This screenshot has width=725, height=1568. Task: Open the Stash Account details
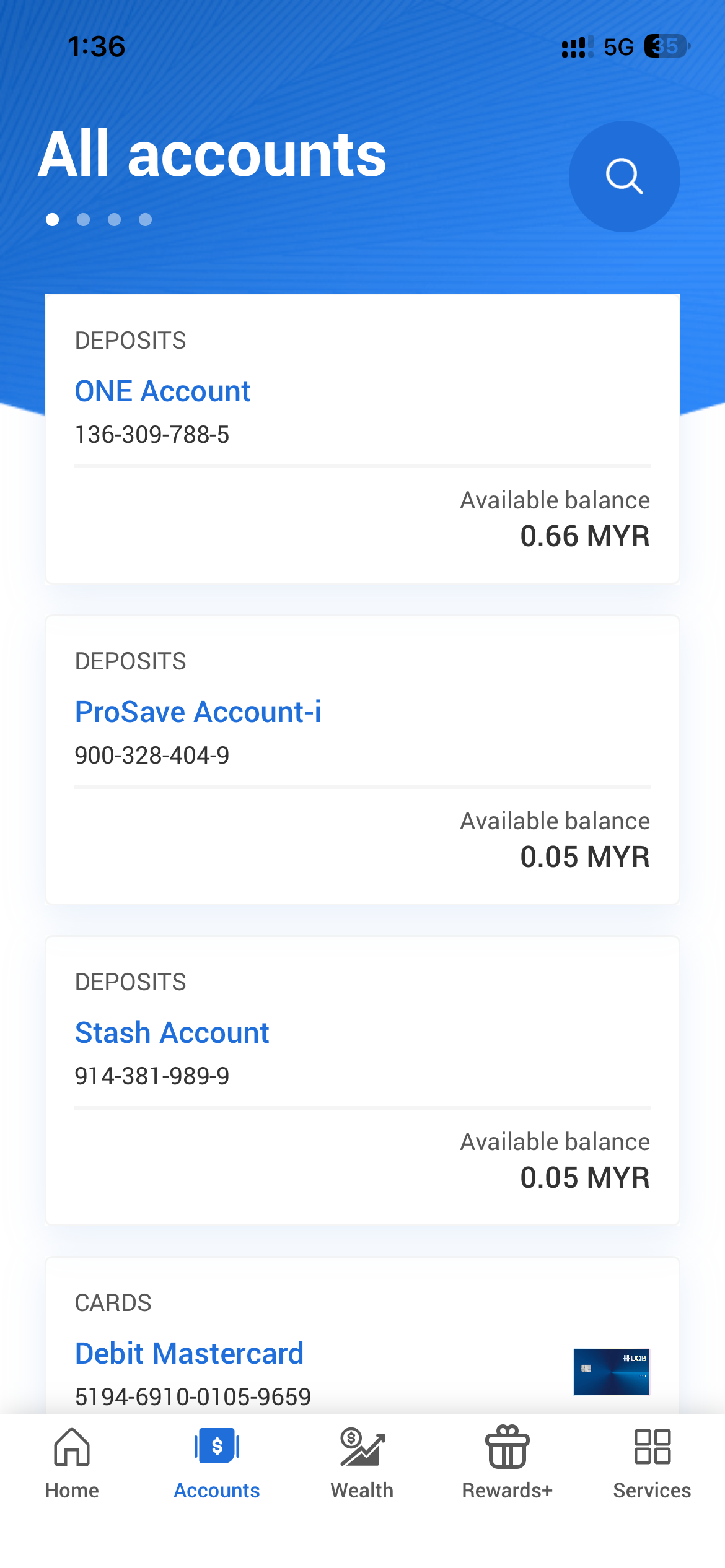172,1033
